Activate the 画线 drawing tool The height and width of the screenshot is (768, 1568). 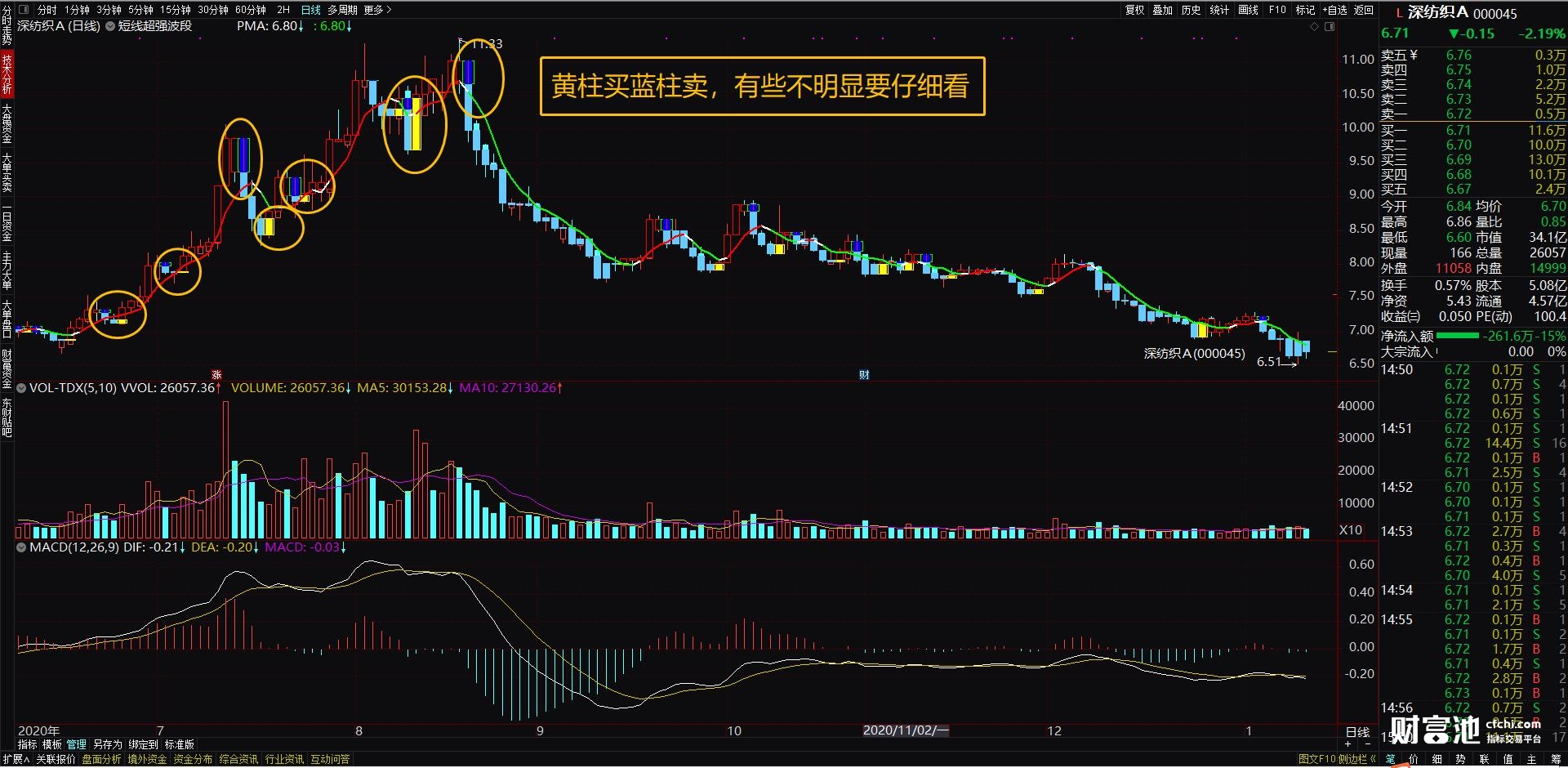pos(1248,10)
